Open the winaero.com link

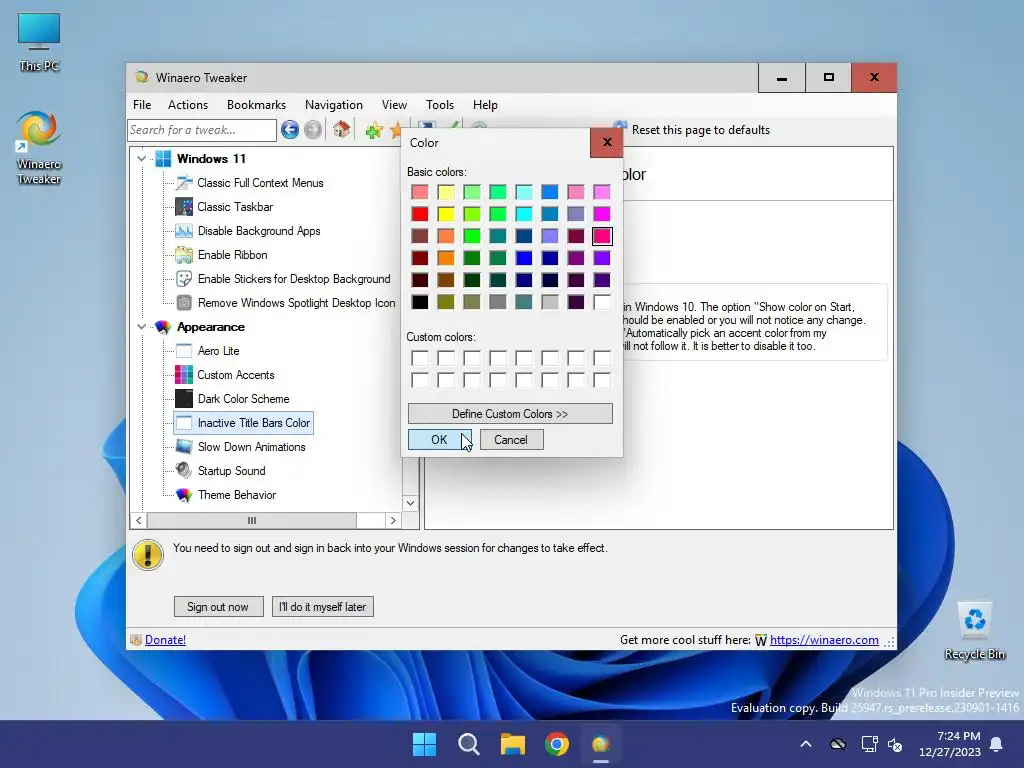824,640
